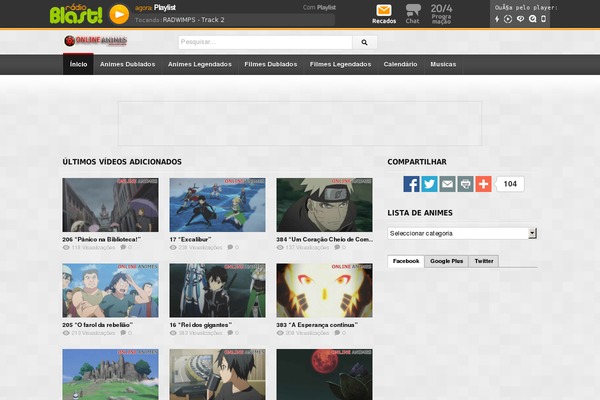Open the Musicas menu item
The image size is (600, 400).
click(x=443, y=64)
